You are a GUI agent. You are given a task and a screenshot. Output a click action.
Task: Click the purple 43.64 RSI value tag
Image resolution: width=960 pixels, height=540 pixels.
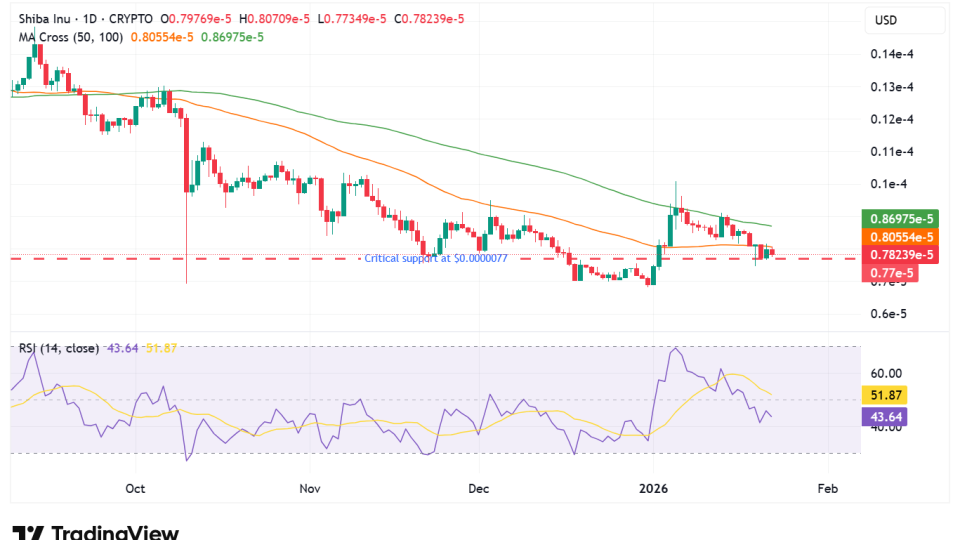884,416
